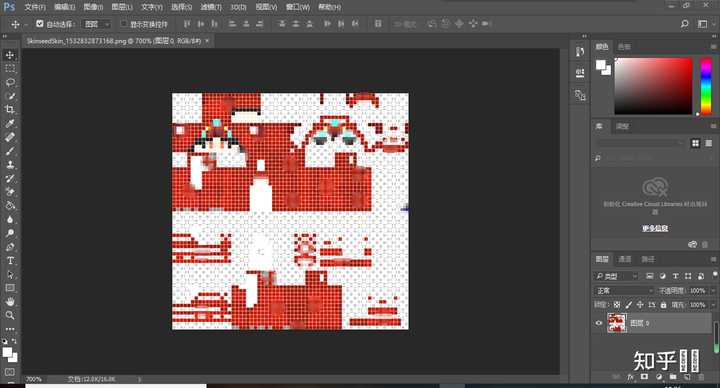
Task: Select the Lasso tool
Action: click(10, 83)
